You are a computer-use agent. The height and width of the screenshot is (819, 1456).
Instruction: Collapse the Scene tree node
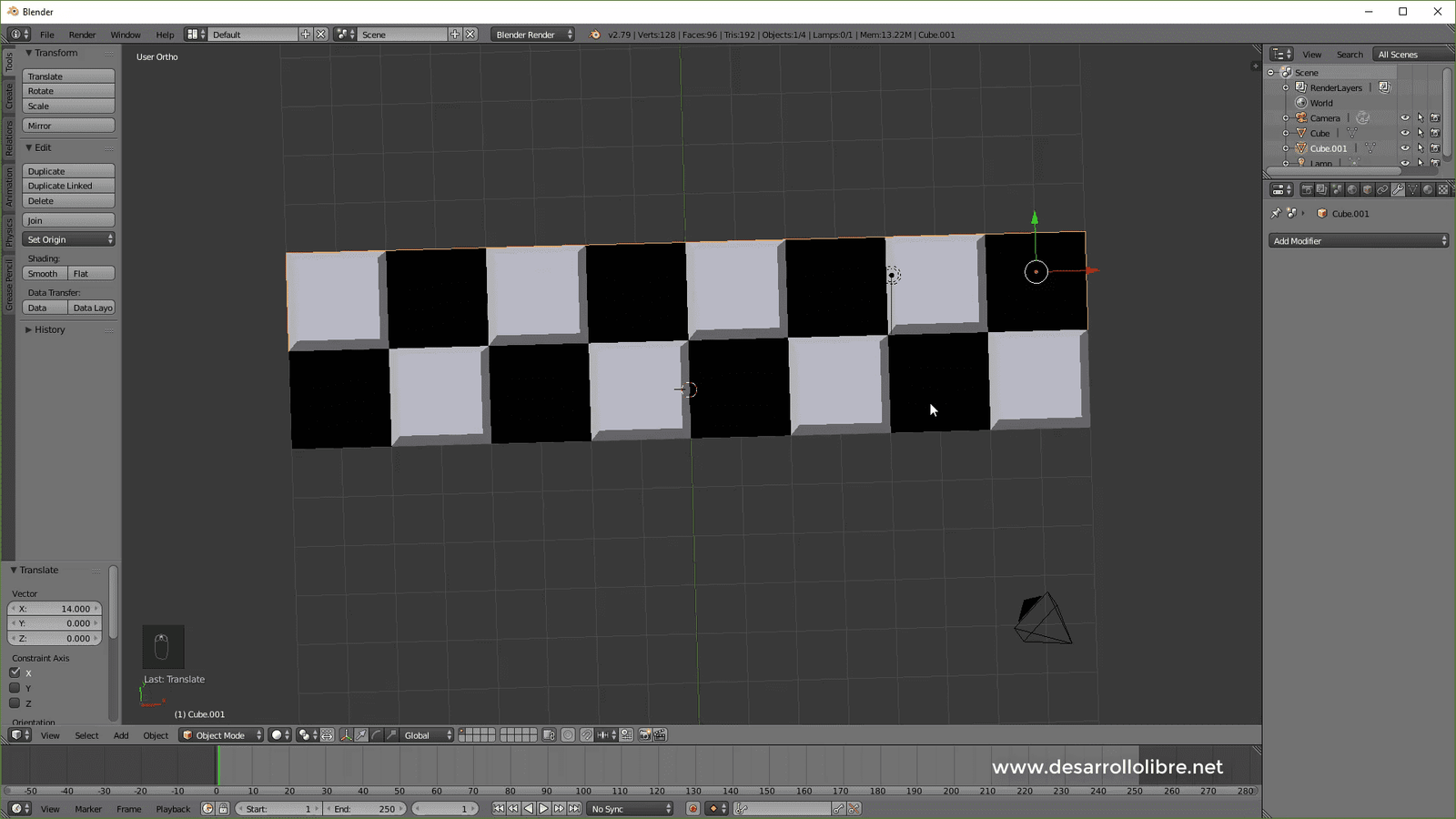pos(1271,73)
